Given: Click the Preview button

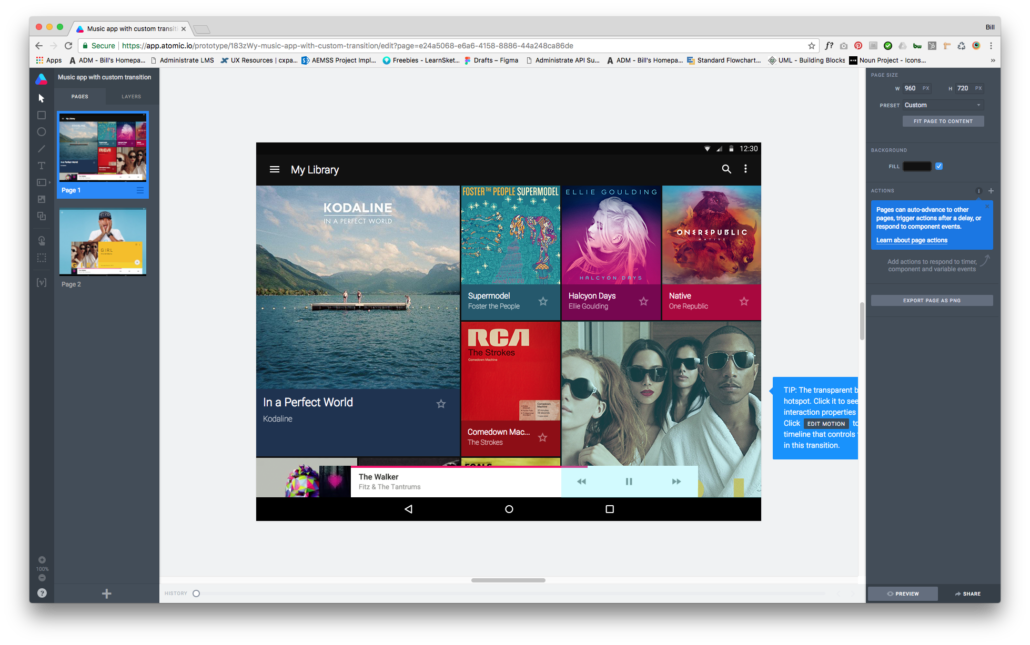Looking at the screenshot, I should (x=903, y=594).
